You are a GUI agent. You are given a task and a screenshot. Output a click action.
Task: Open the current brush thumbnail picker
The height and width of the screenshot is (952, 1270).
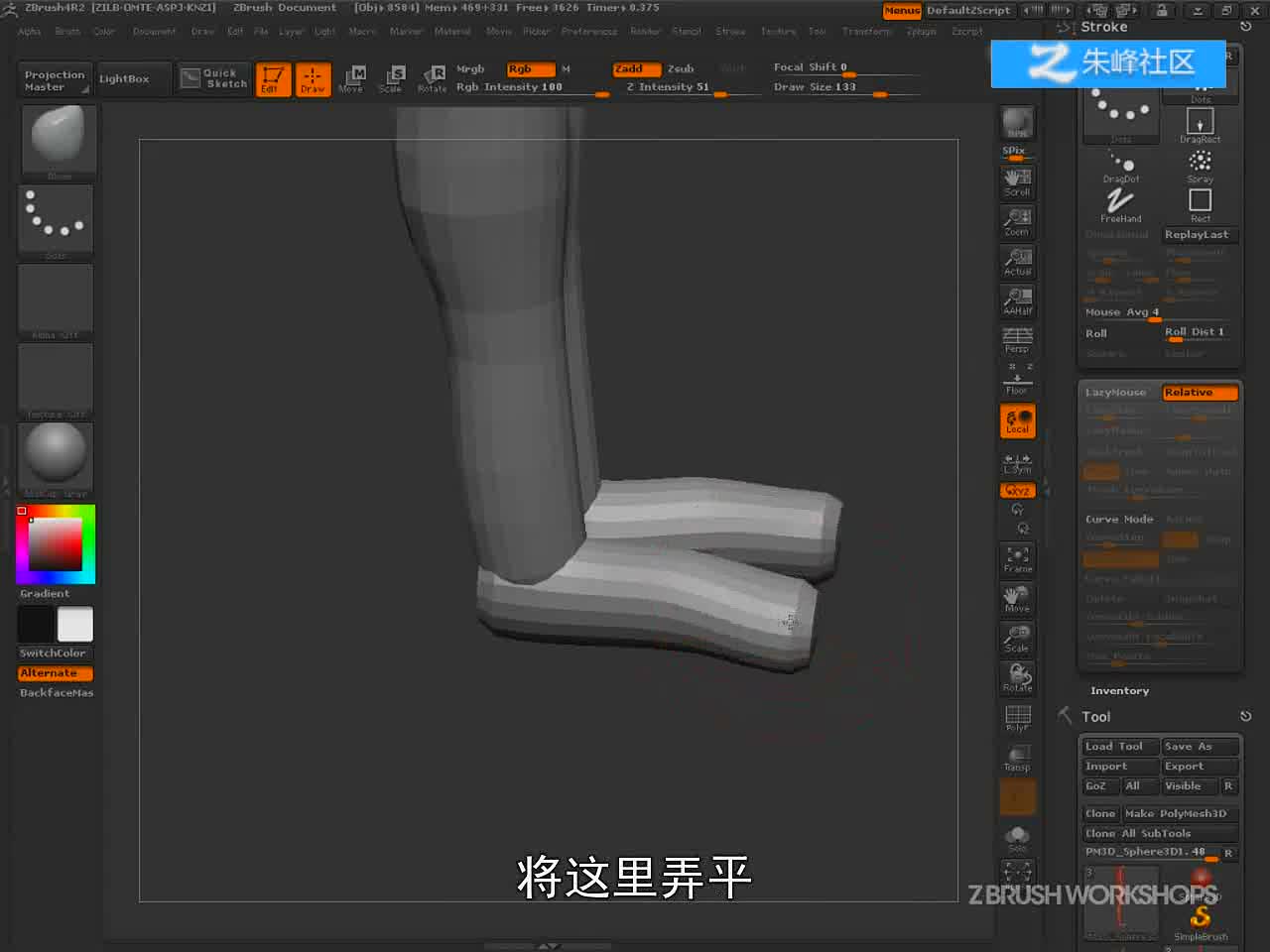(x=58, y=141)
